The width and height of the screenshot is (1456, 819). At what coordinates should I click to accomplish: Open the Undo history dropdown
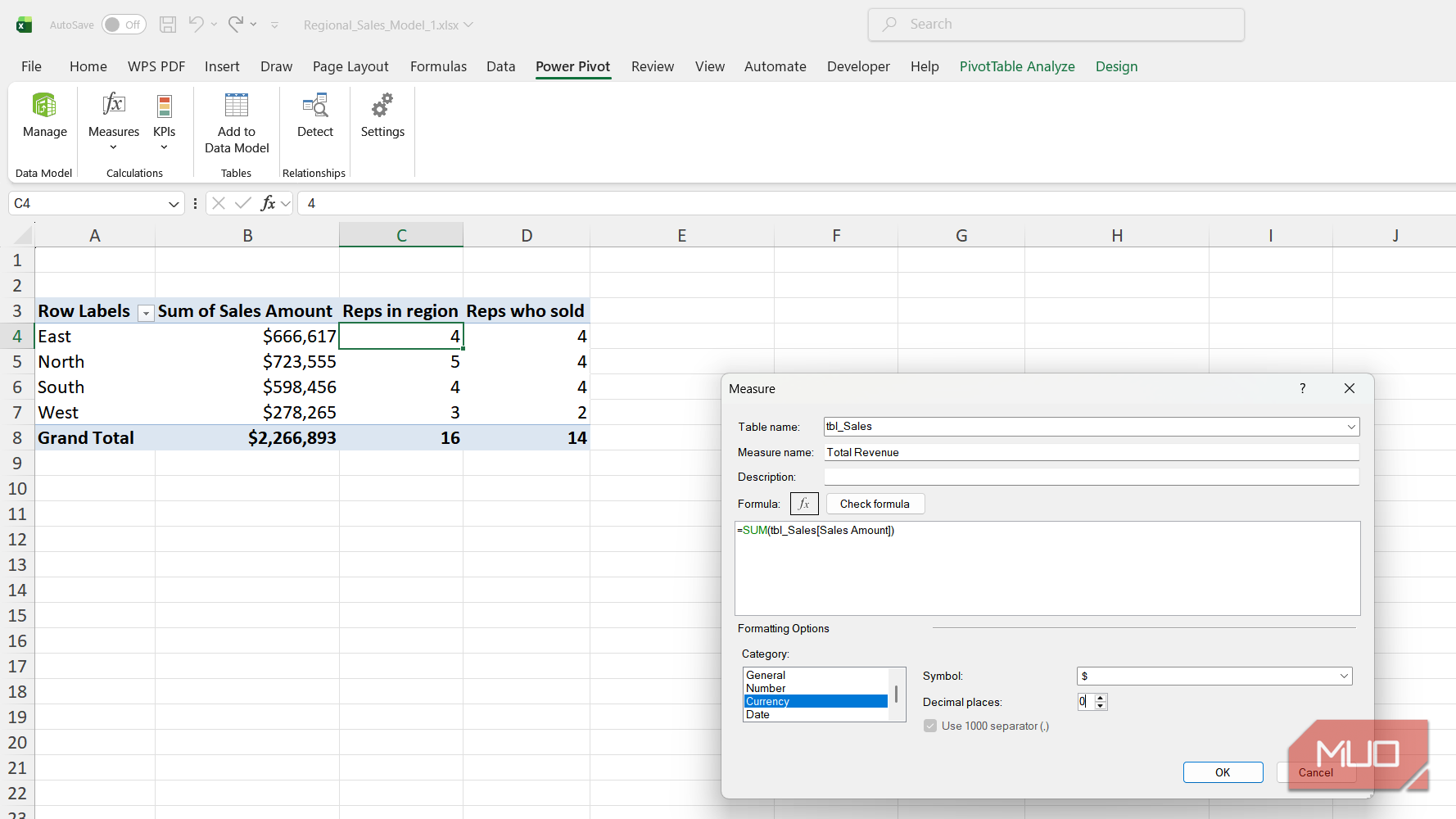(x=214, y=25)
